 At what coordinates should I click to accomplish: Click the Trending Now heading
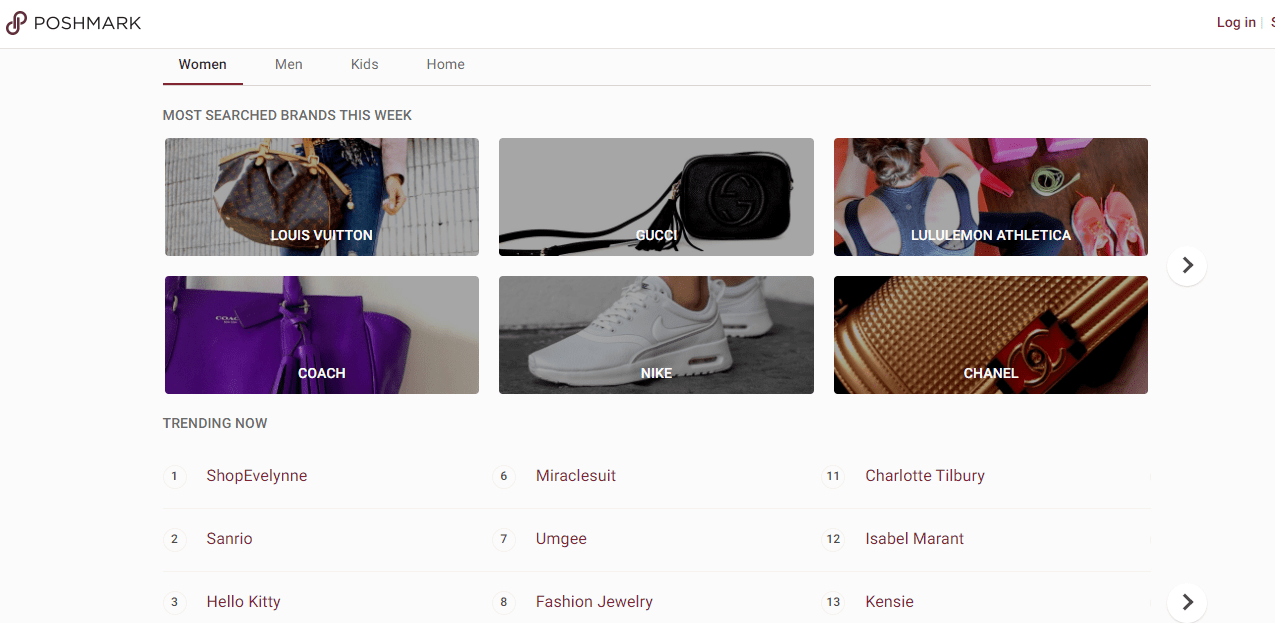pyautogui.click(x=215, y=423)
